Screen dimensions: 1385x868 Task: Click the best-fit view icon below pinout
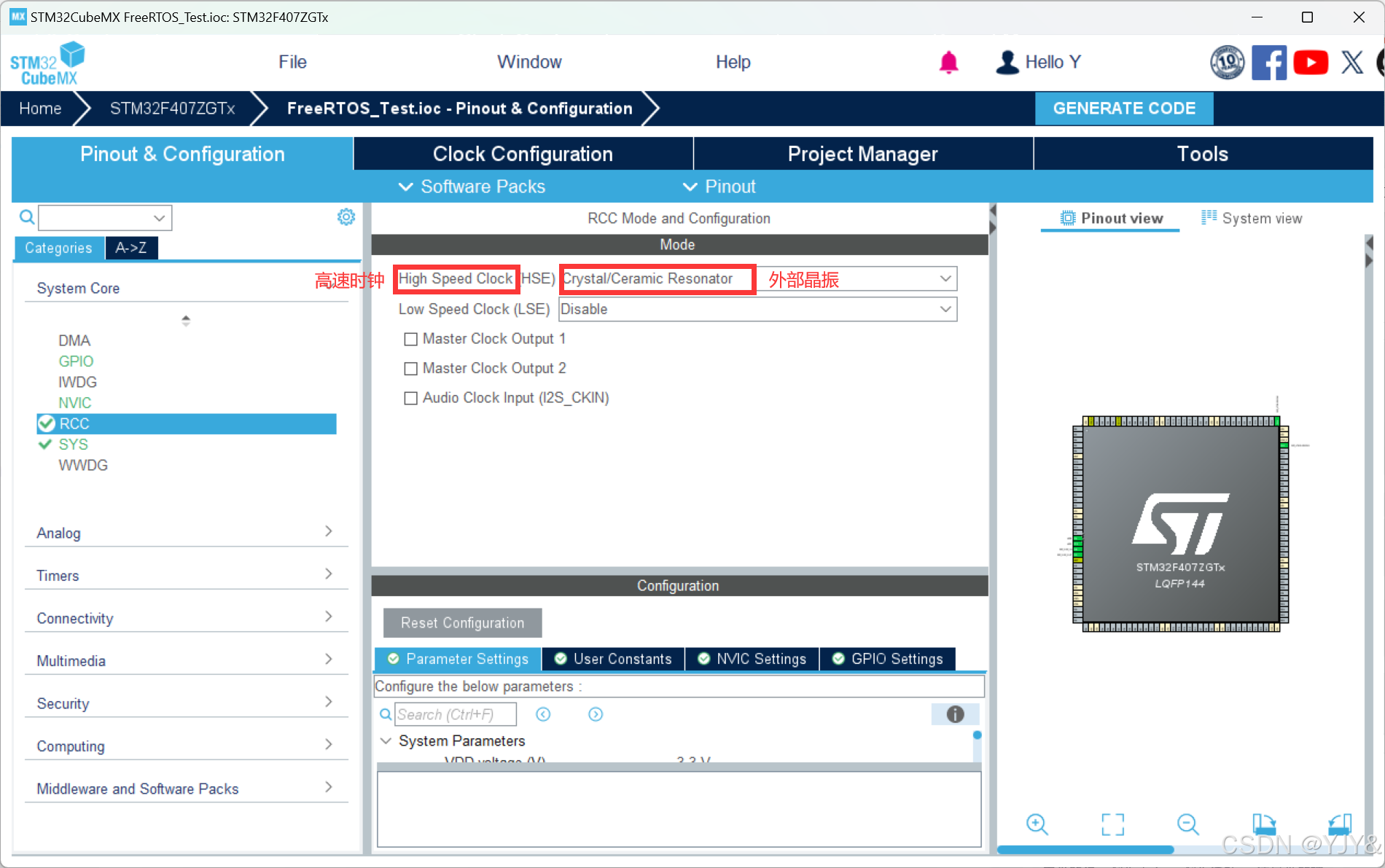[1112, 824]
